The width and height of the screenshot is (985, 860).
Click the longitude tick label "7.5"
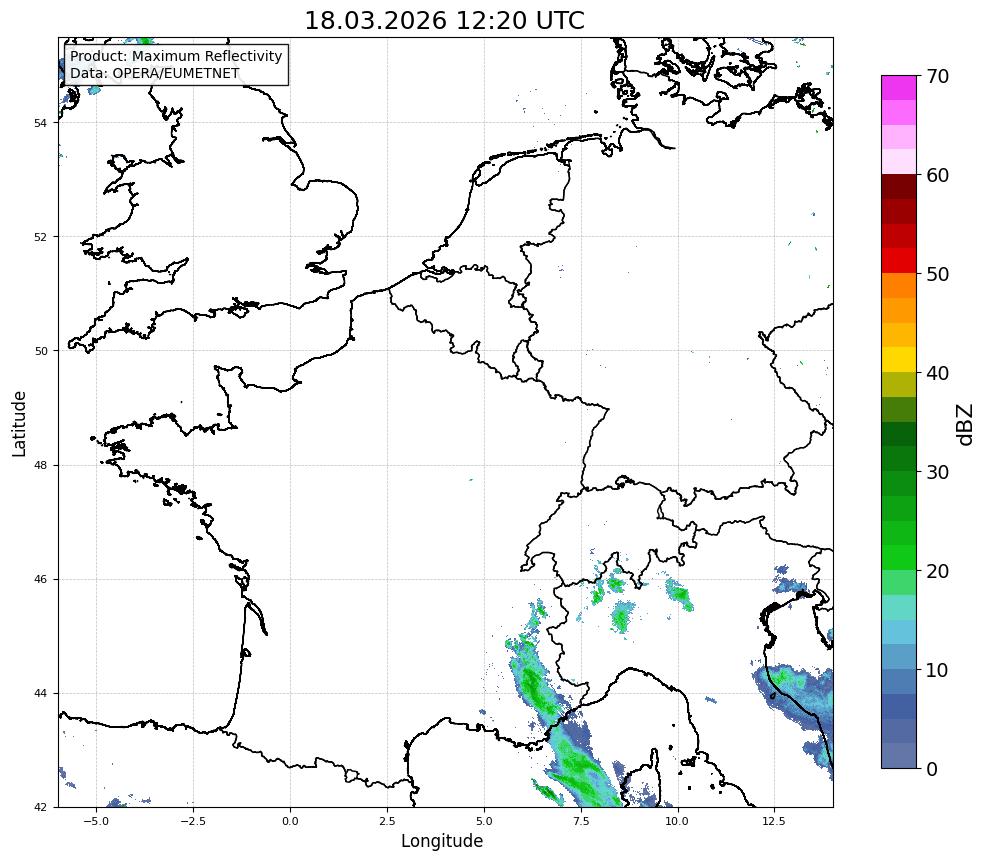[581, 821]
